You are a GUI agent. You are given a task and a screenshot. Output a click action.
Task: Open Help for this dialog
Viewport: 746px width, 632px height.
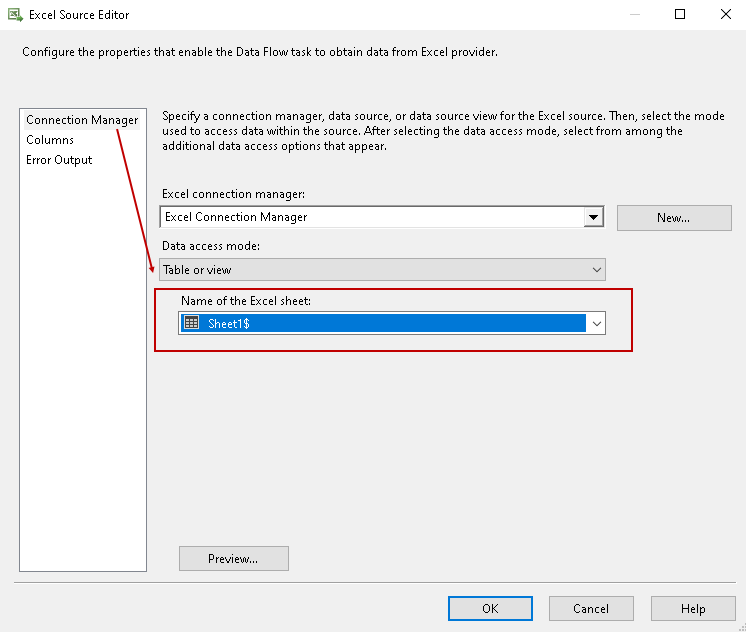click(x=693, y=608)
